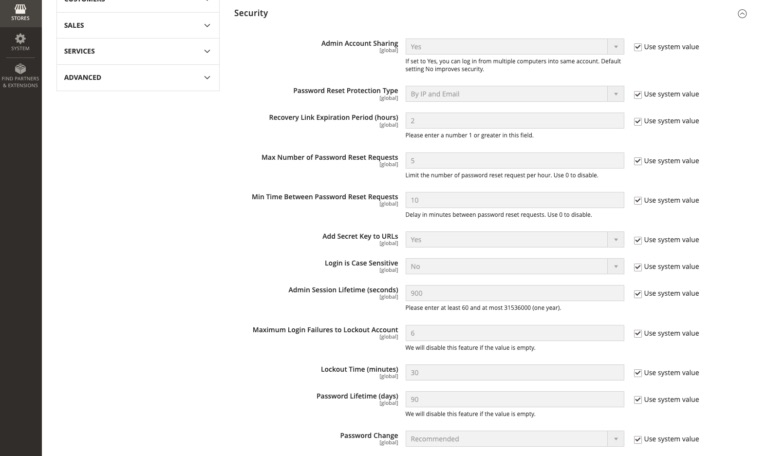Image resolution: width=768 pixels, height=456 pixels.
Task: Toggle Use system value for Lockout Time
Action: coord(638,372)
